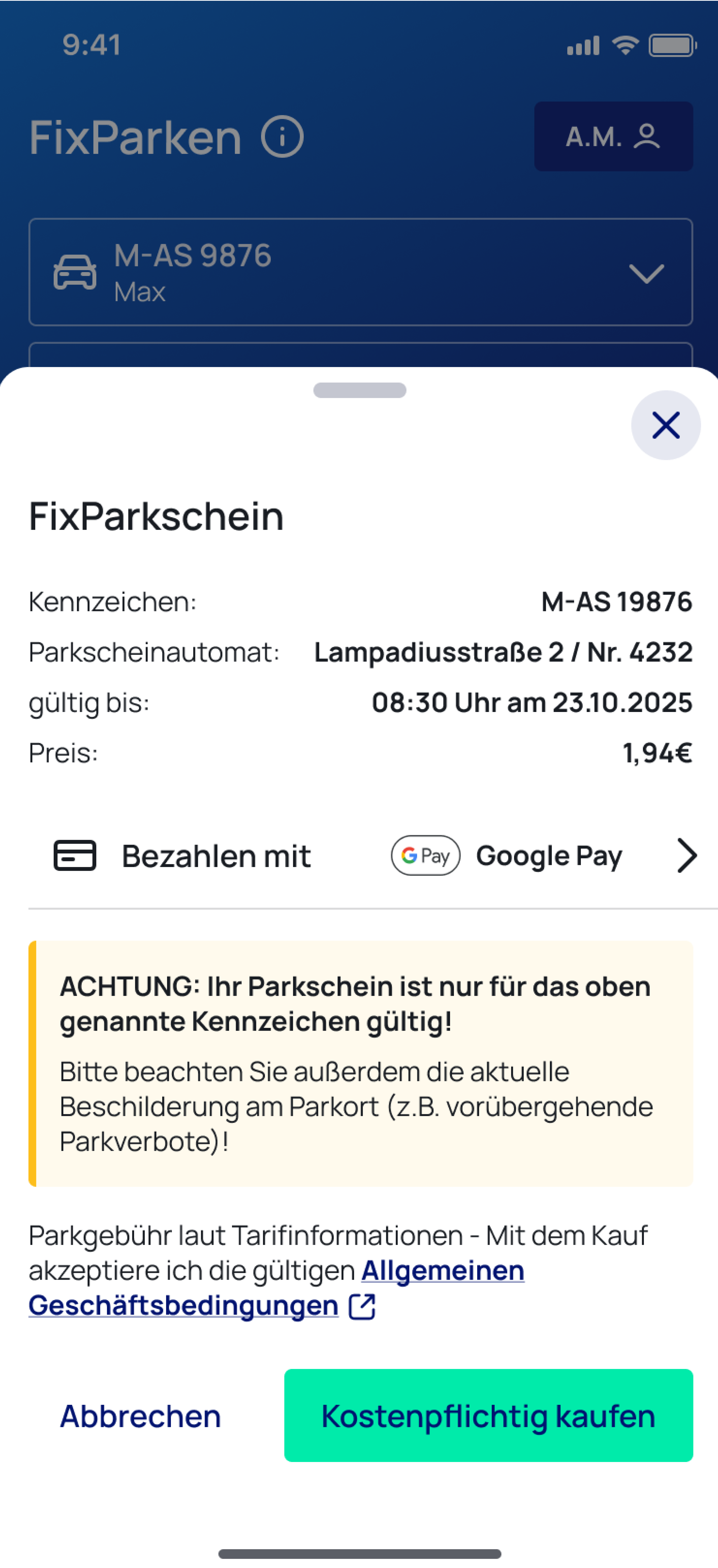Screen dimensions: 718x1568
Task: Tap the sheet drag handle
Action: (359, 390)
